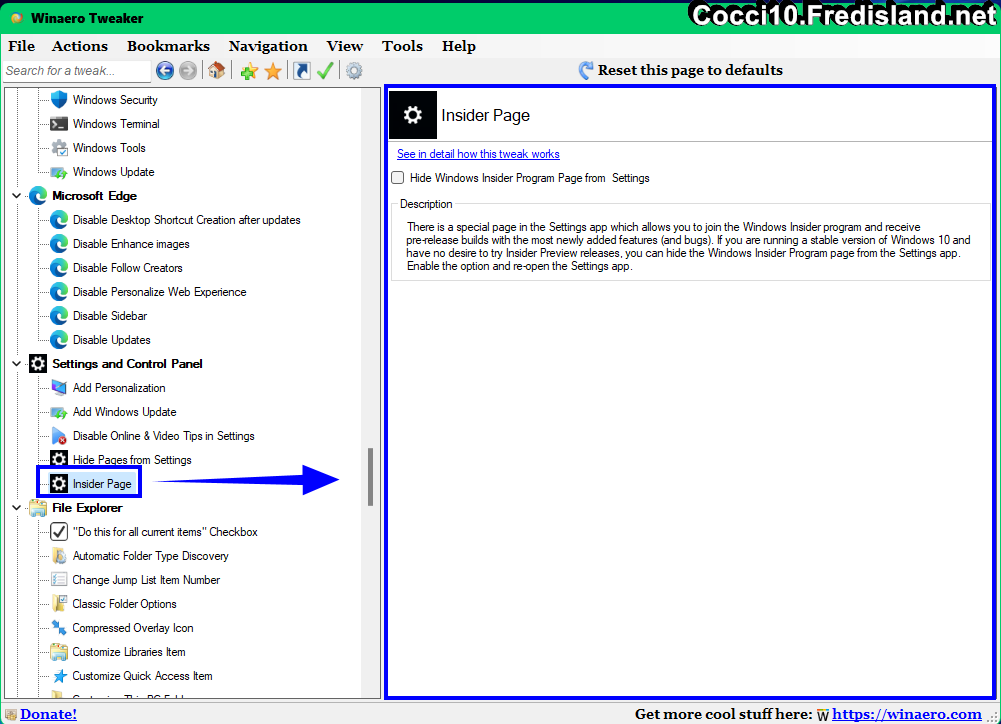Screen dimensions: 1001x724
Task: Select Disable Follow Creators item
Action: click(x=128, y=268)
